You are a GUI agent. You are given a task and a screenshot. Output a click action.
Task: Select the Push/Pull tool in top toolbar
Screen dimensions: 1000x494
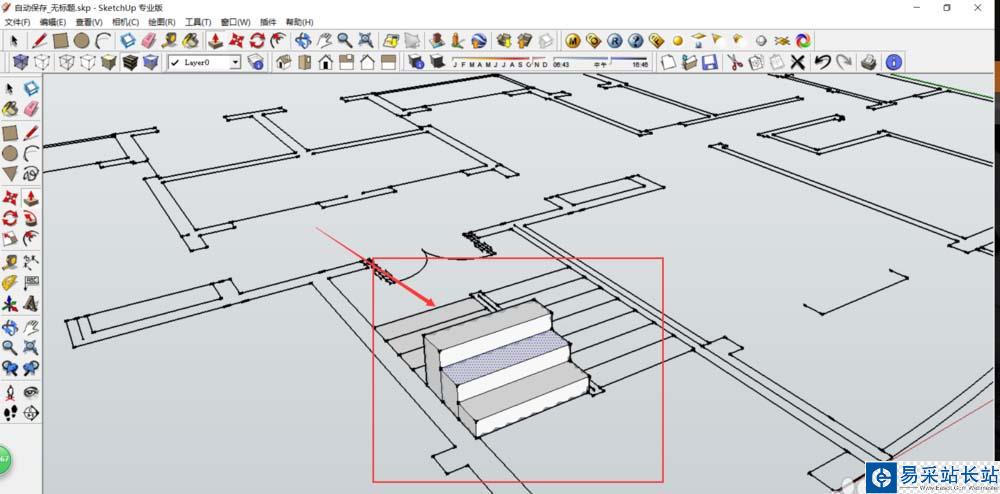point(216,41)
